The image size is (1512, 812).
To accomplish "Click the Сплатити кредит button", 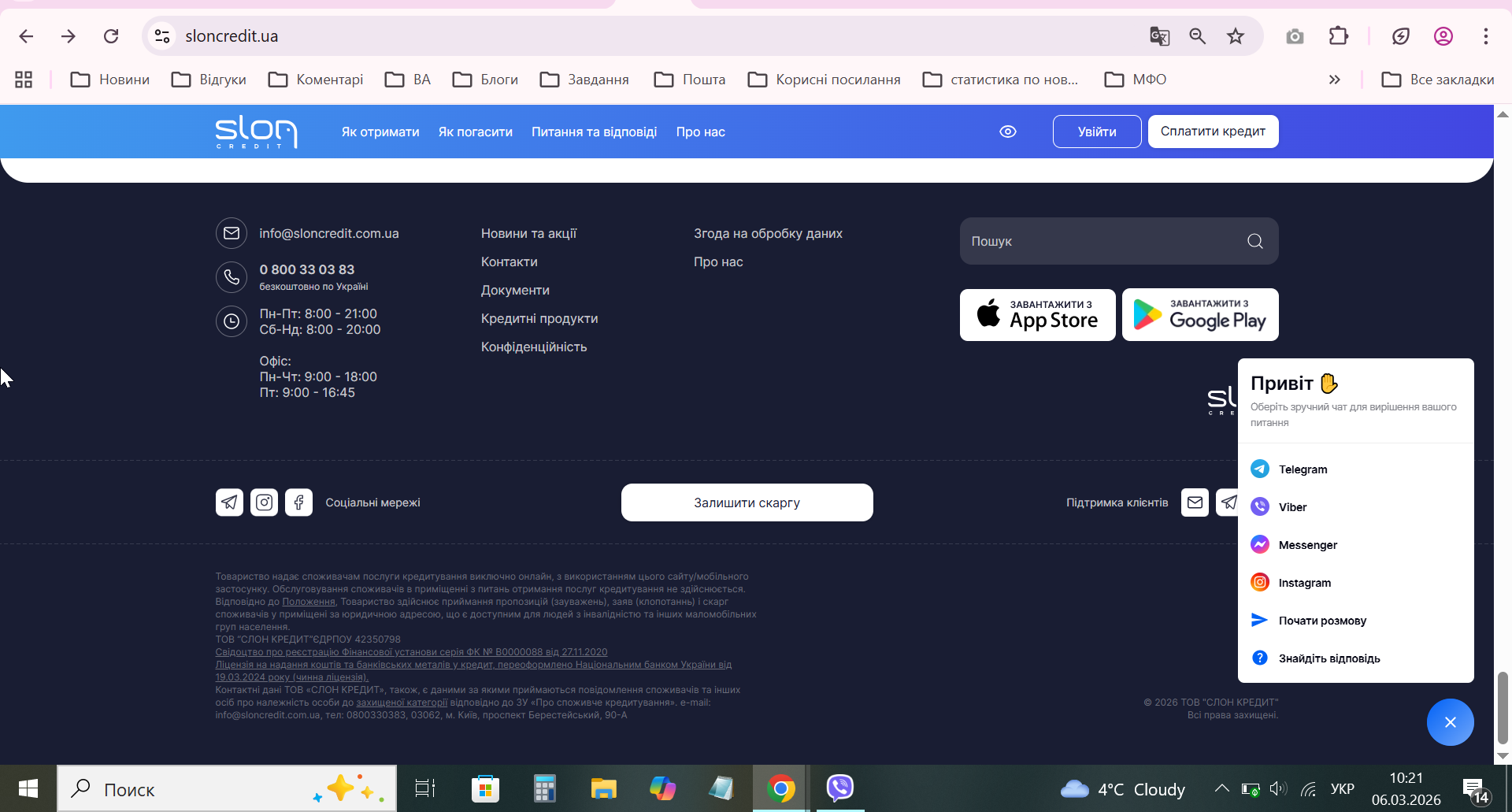I will pos(1213,132).
